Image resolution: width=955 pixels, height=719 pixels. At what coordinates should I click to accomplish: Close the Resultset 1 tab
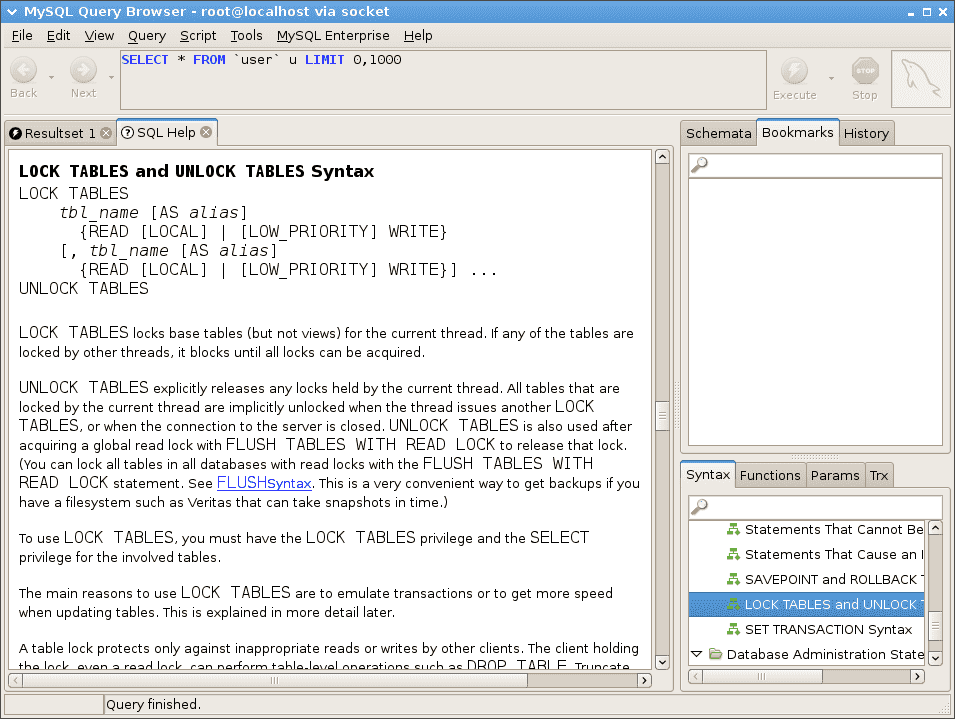tap(106, 133)
